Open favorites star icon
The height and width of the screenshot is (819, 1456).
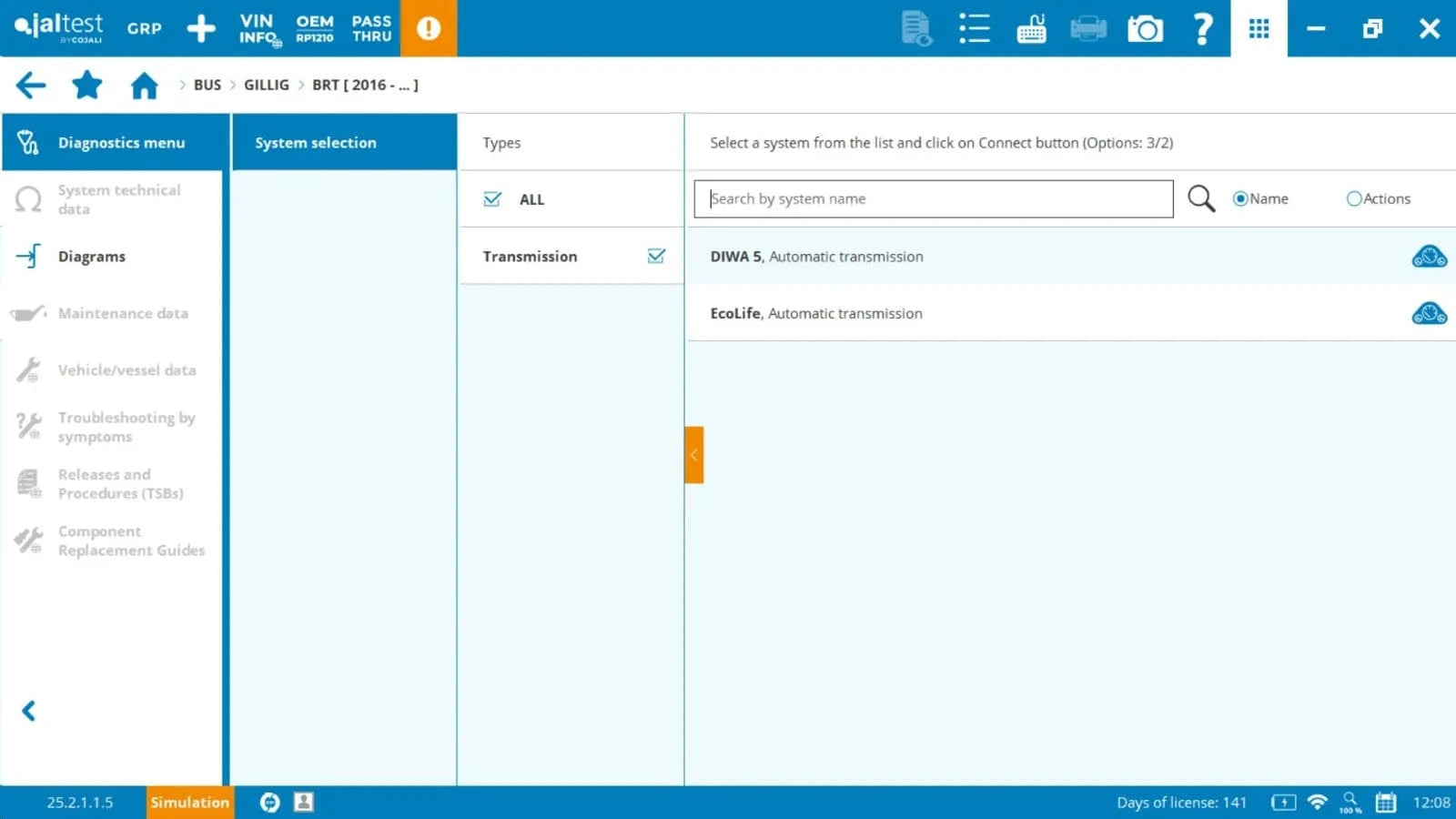tap(87, 86)
